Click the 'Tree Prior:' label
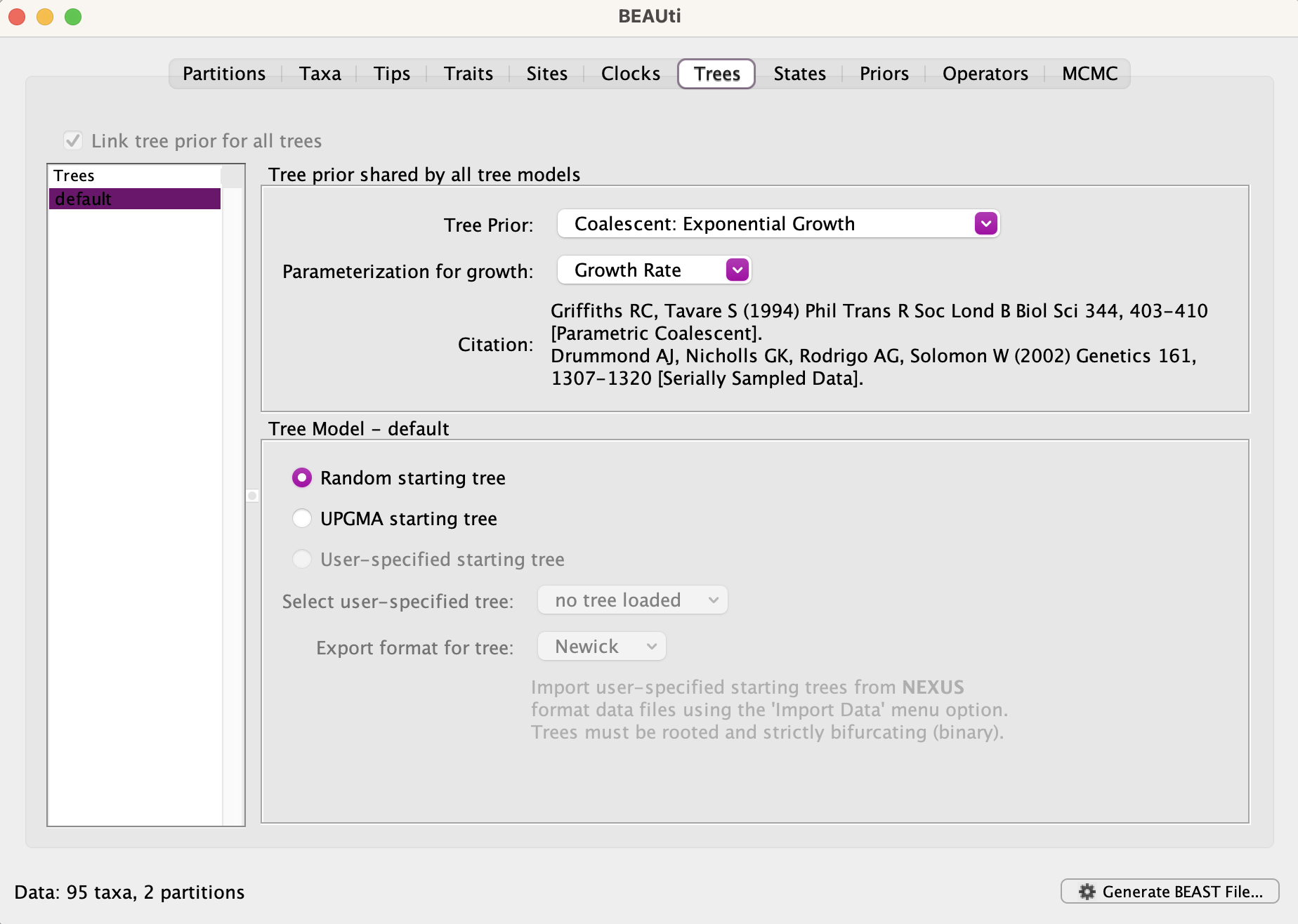The image size is (1298, 924). (x=488, y=225)
